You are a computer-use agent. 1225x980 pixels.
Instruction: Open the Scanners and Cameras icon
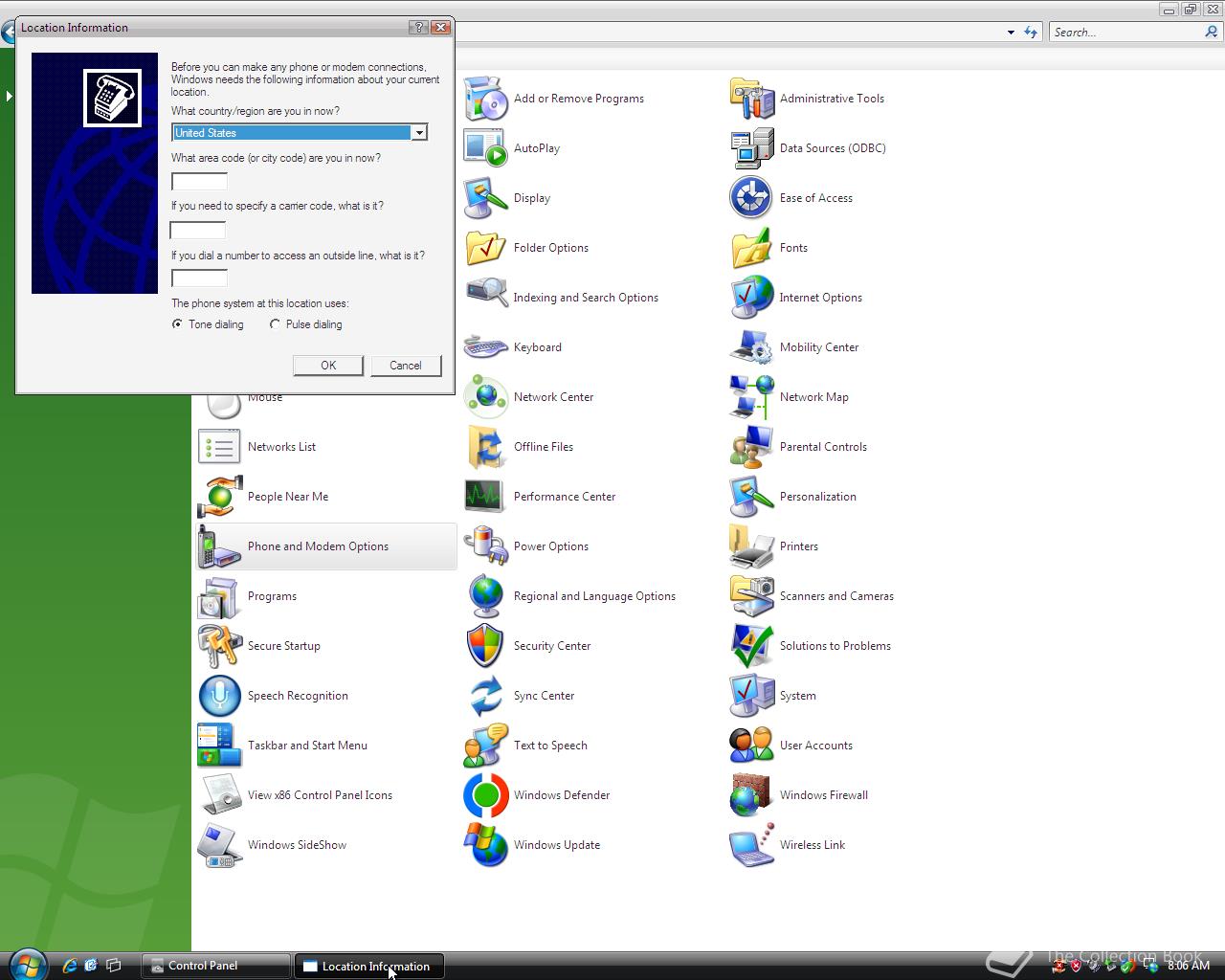point(752,596)
